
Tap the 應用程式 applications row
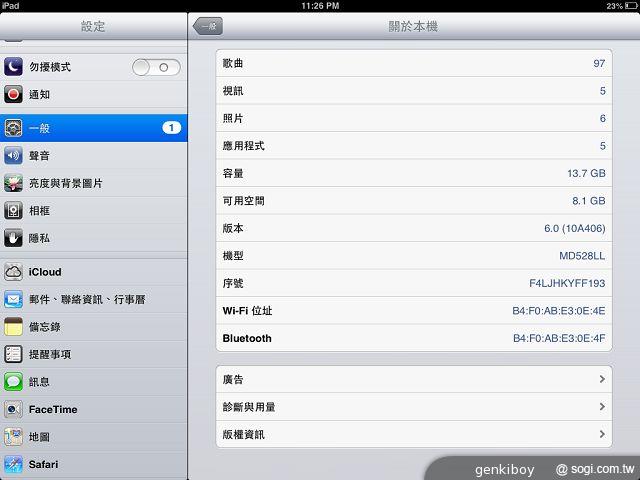414,146
